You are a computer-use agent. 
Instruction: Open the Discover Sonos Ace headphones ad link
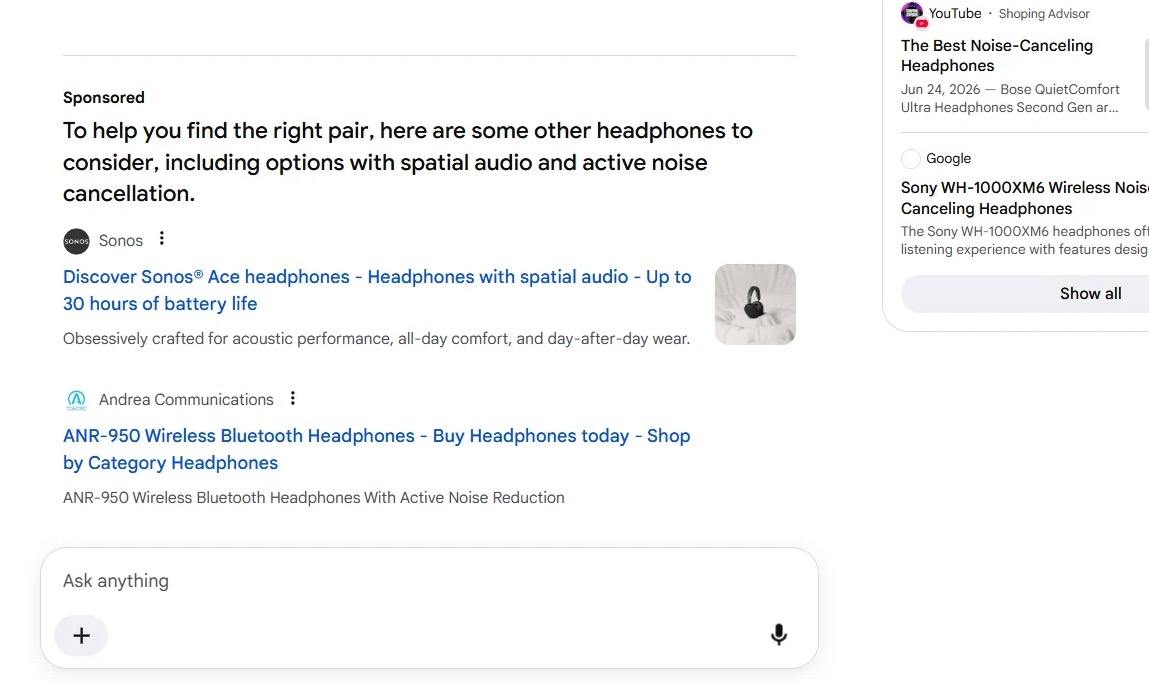pos(377,290)
